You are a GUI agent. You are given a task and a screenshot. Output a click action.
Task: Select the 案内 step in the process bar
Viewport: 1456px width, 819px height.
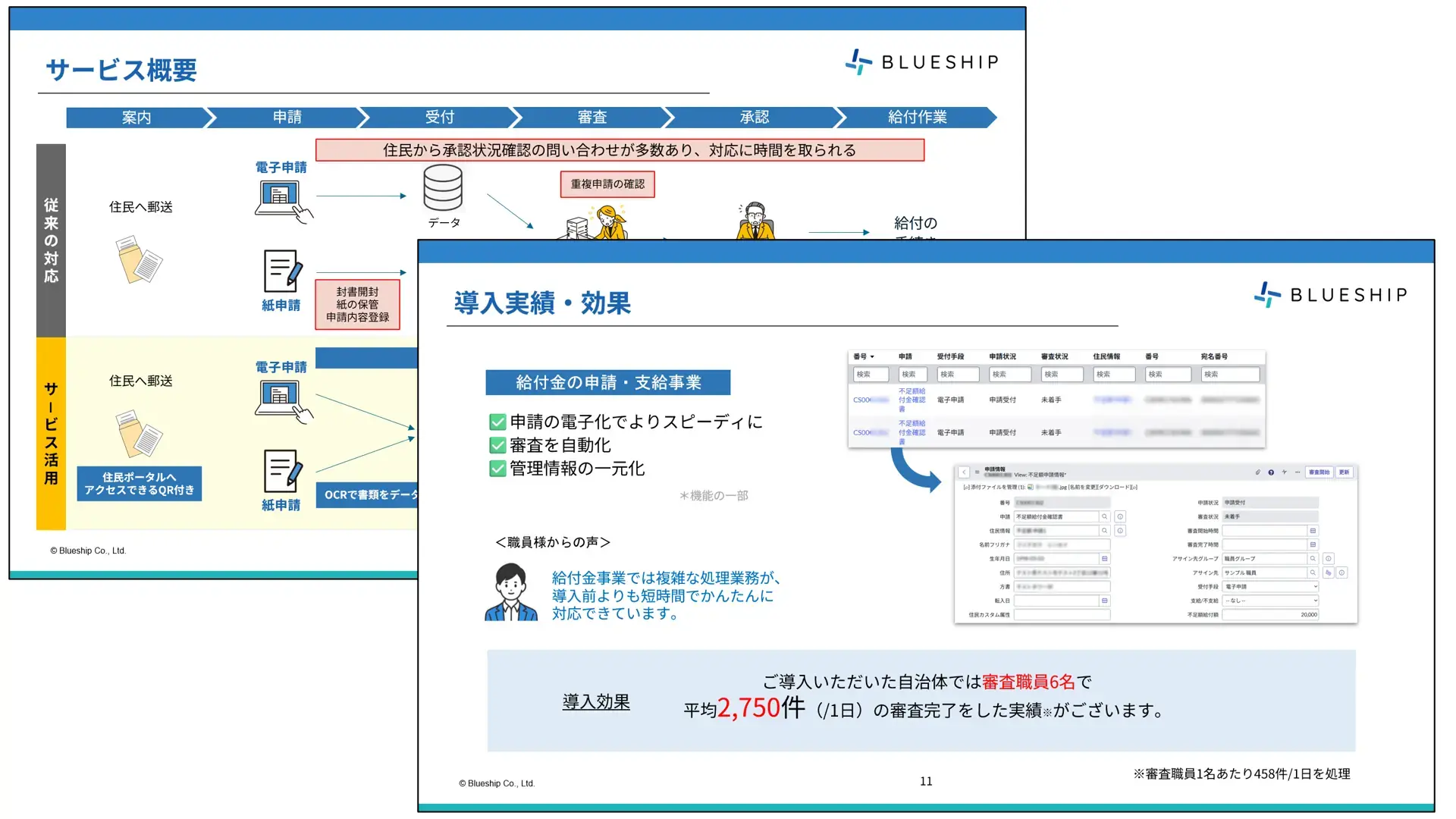[136, 118]
